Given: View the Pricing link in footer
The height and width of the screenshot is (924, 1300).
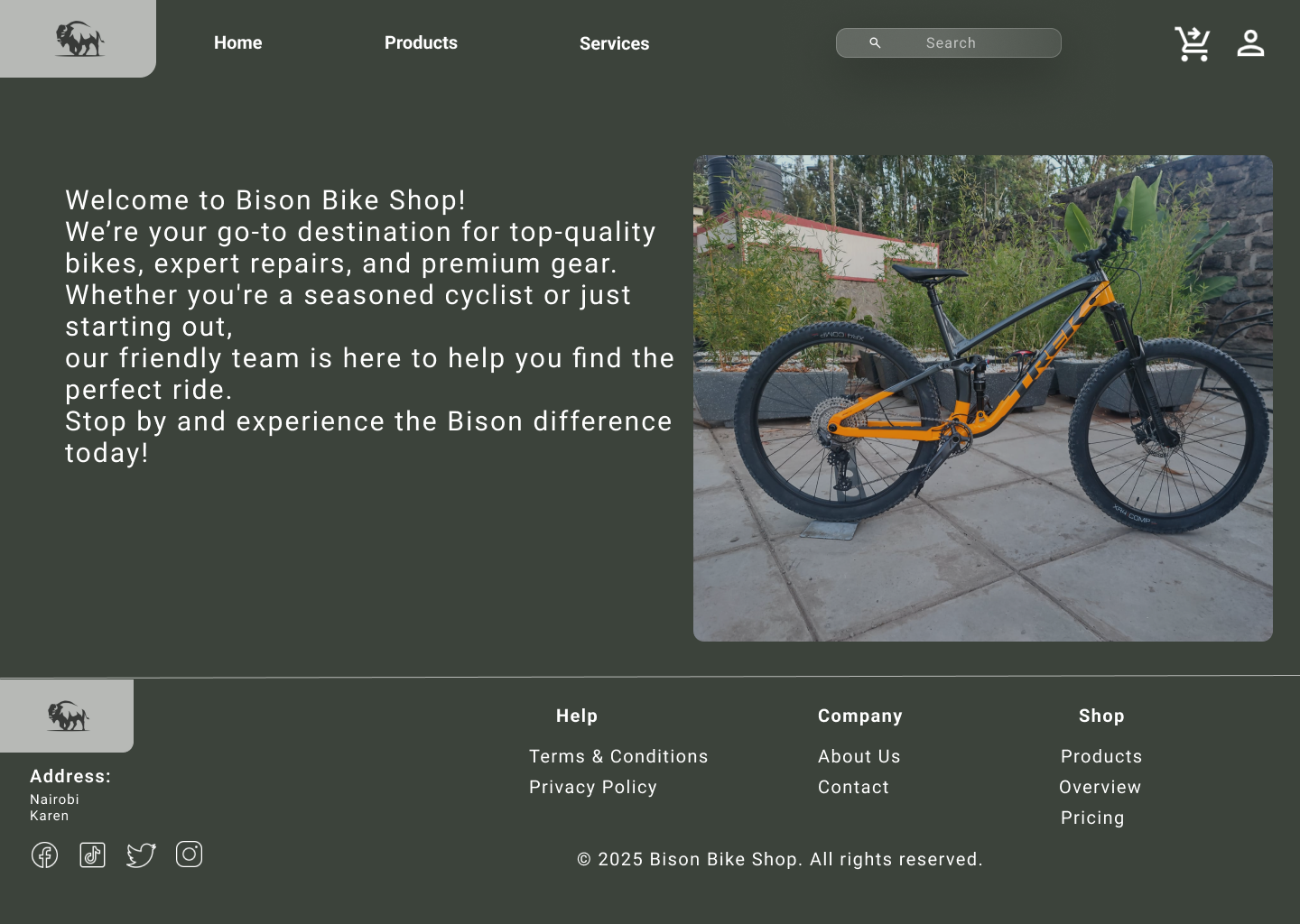Looking at the screenshot, I should [x=1092, y=818].
